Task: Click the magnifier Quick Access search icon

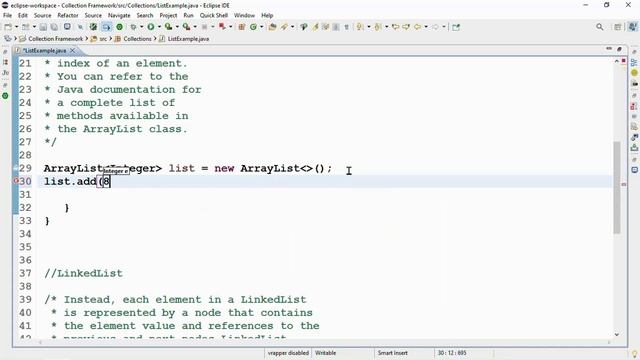Action: 600,27
